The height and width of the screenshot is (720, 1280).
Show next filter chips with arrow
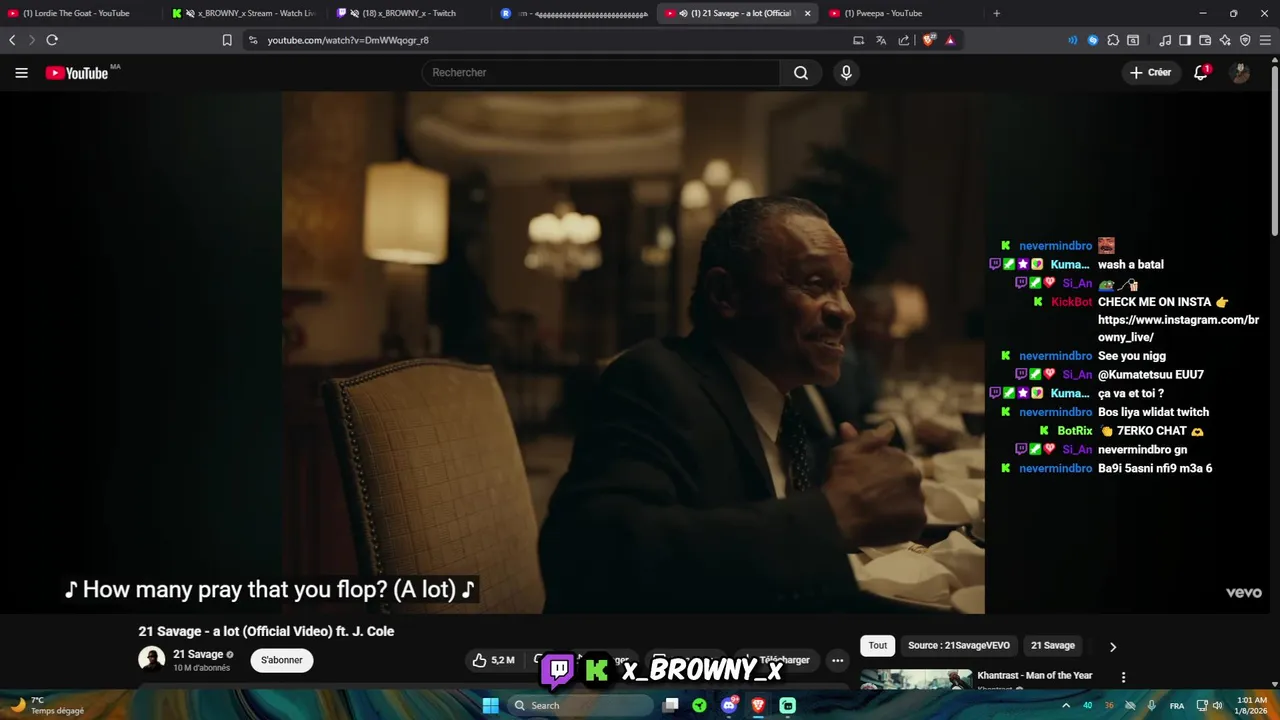click(1112, 647)
